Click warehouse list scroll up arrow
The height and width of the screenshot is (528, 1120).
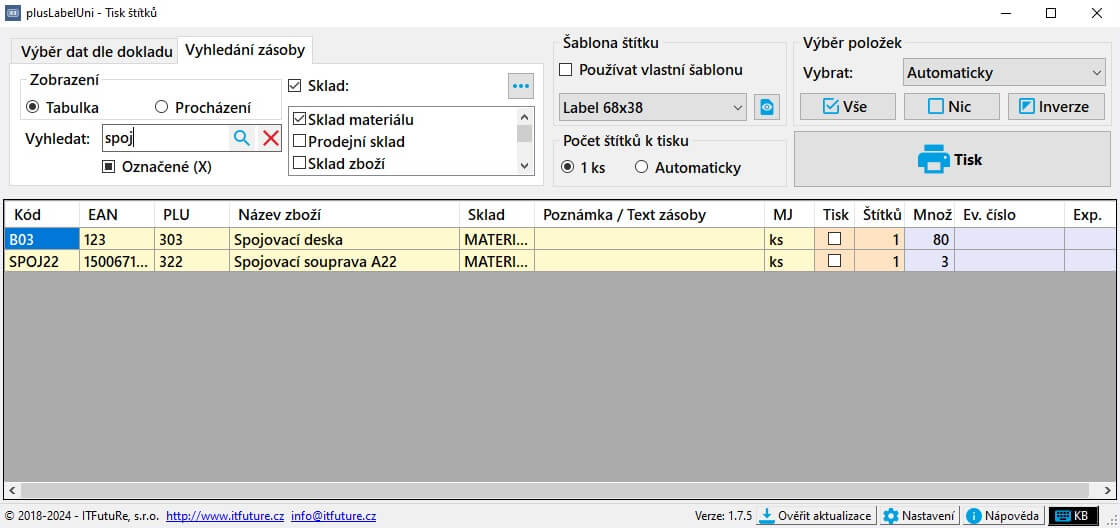click(525, 116)
